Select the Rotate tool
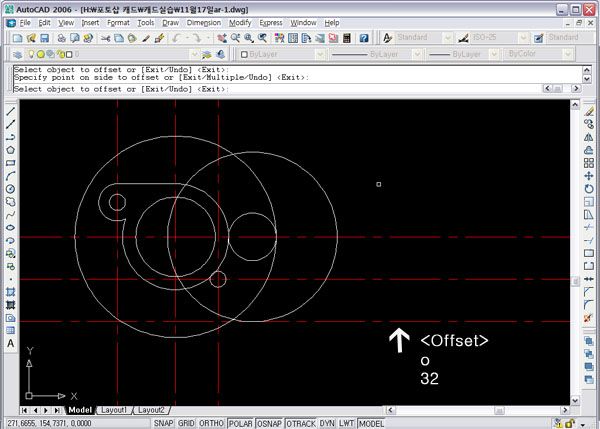Viewport: 600px width, 429px height. 589,189
